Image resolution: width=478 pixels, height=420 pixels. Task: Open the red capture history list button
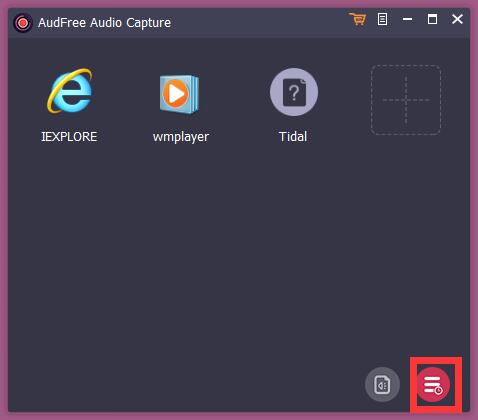click(433, 385)
